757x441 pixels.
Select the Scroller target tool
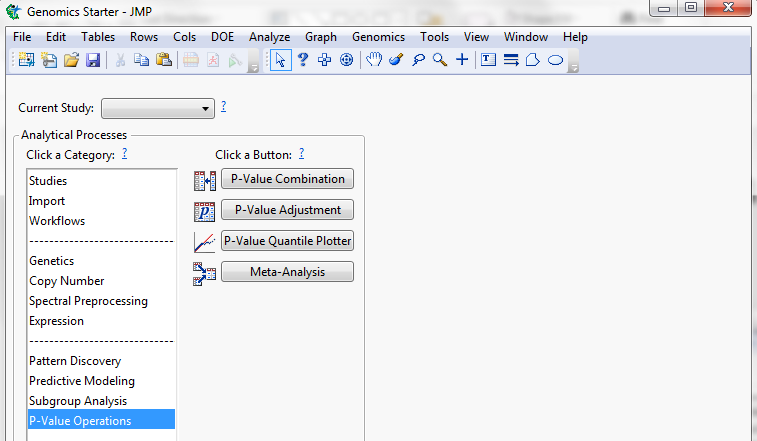pos(347,60)
